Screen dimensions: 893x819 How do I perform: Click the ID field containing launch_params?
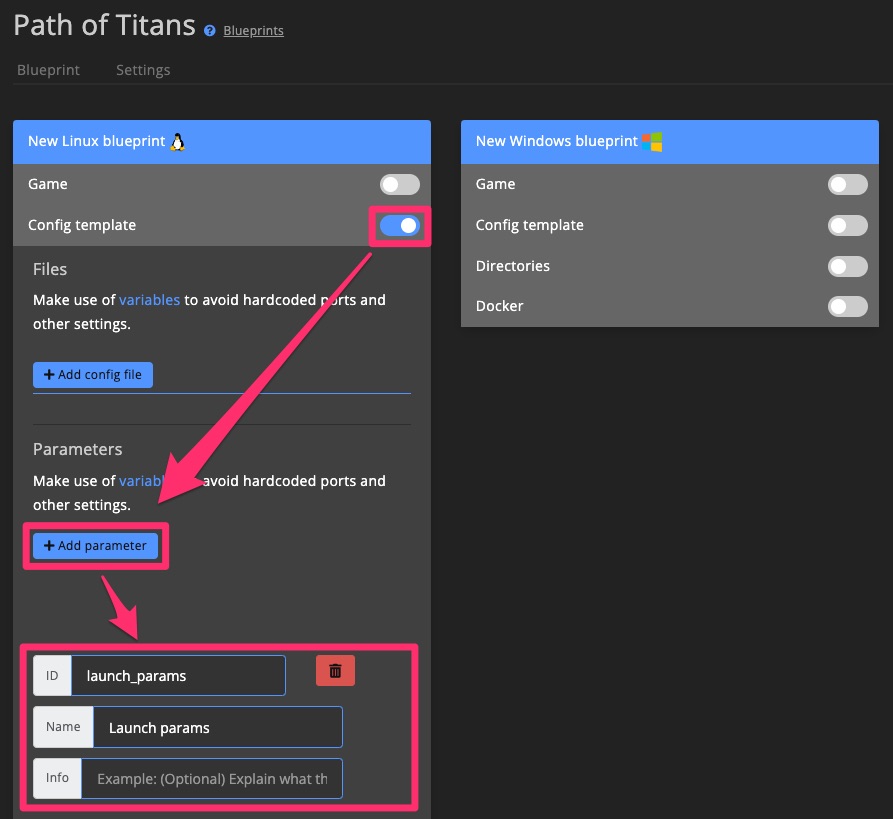tap(178, 675)
